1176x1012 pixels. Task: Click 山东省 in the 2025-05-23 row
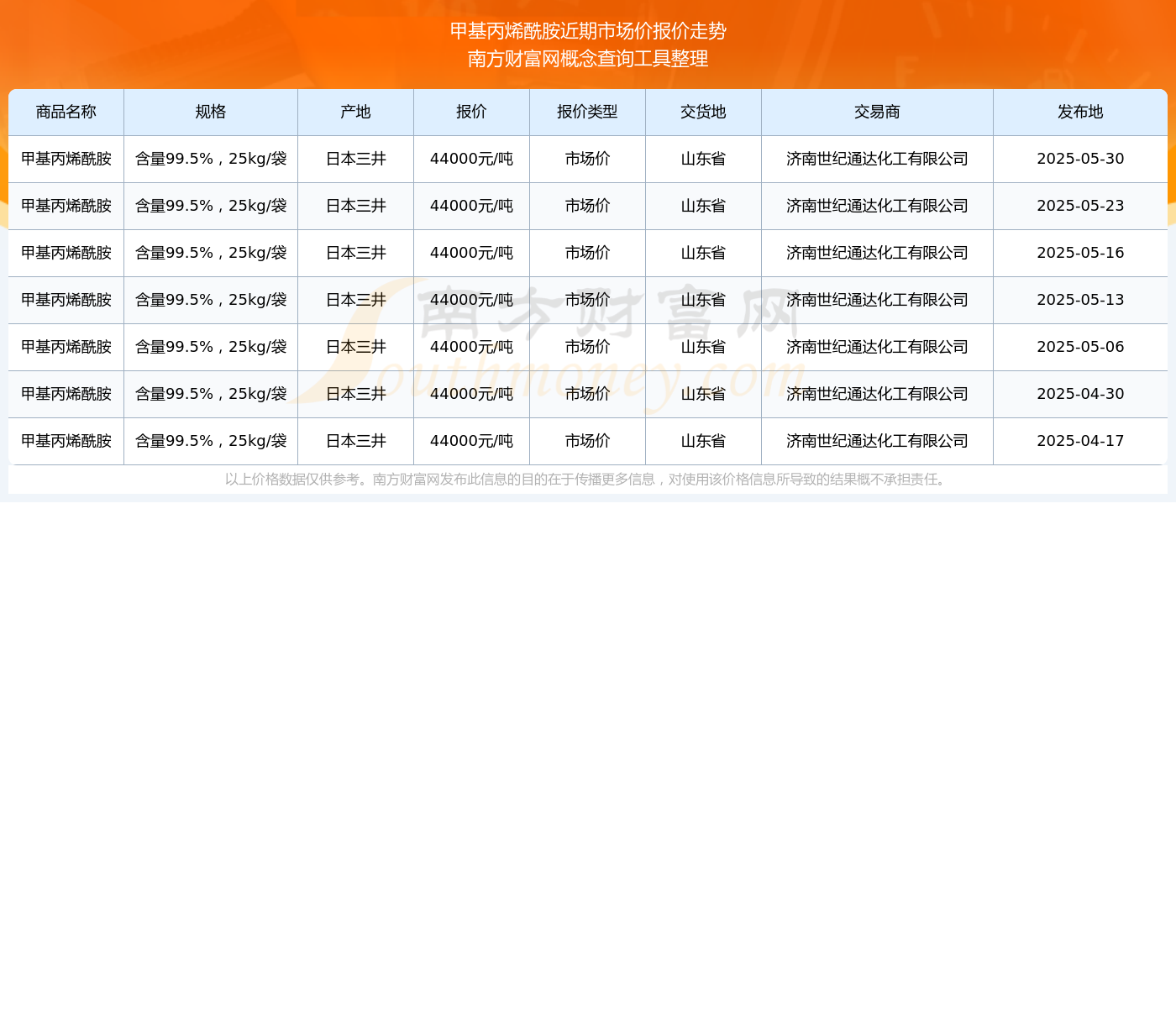[x=704, y=206]
